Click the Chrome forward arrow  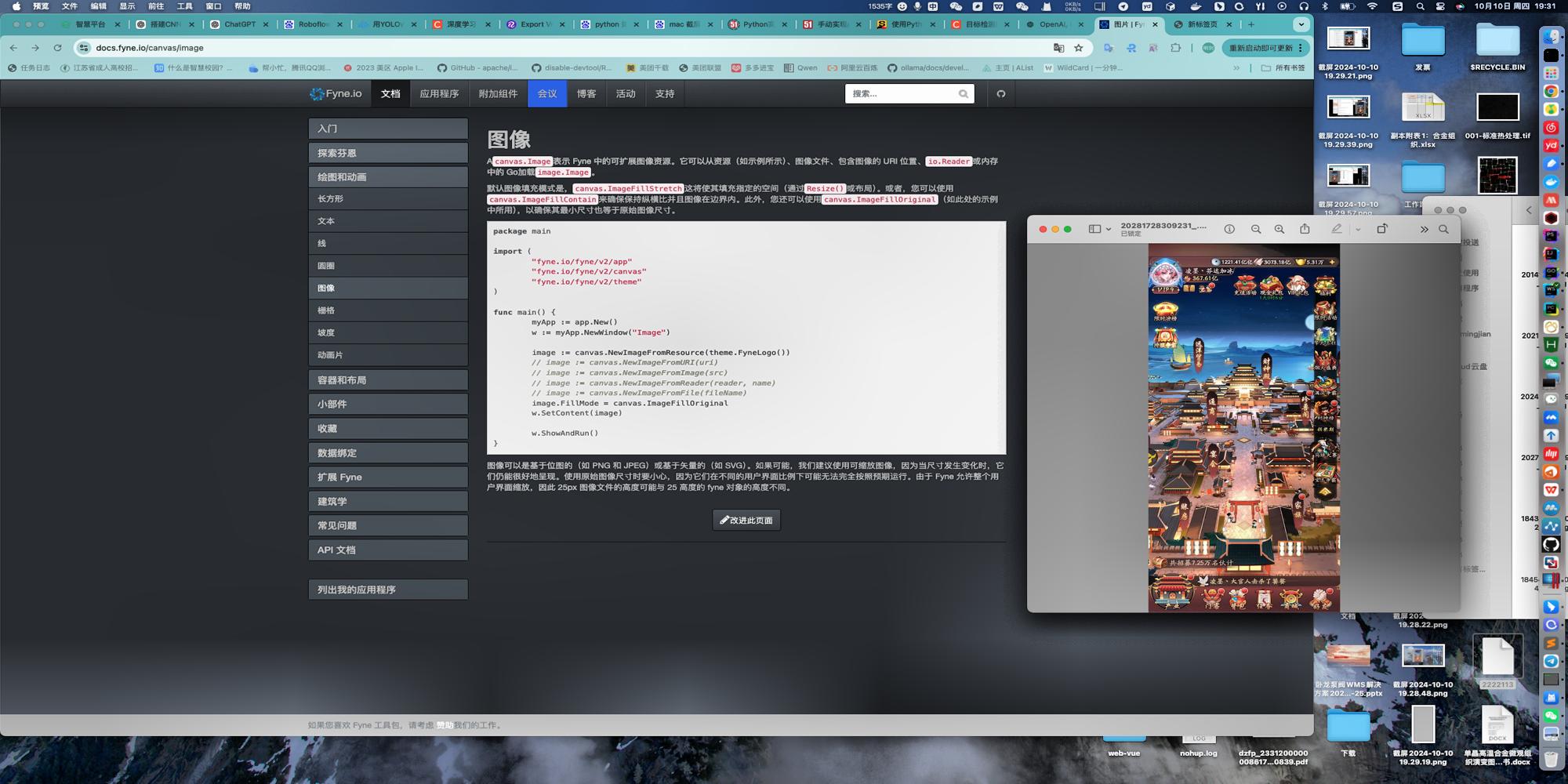tap(35, 48)
